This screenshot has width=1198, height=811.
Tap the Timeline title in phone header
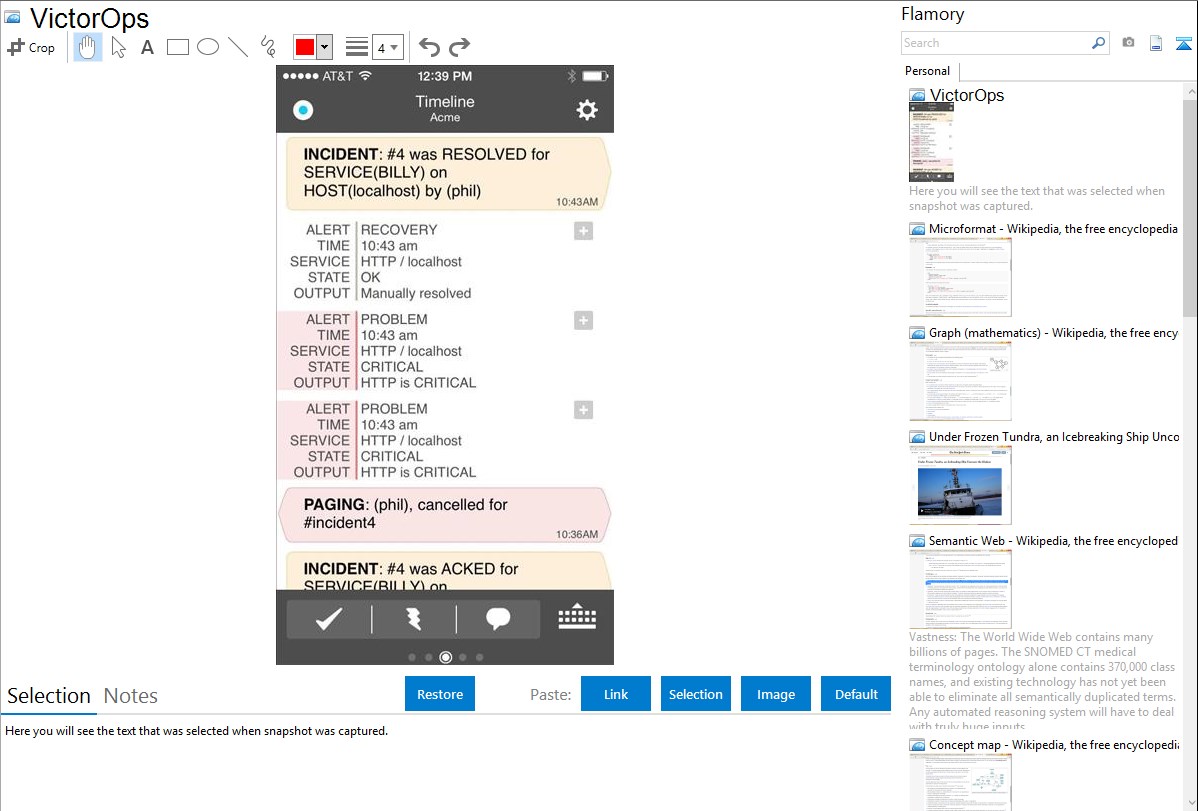445,102
